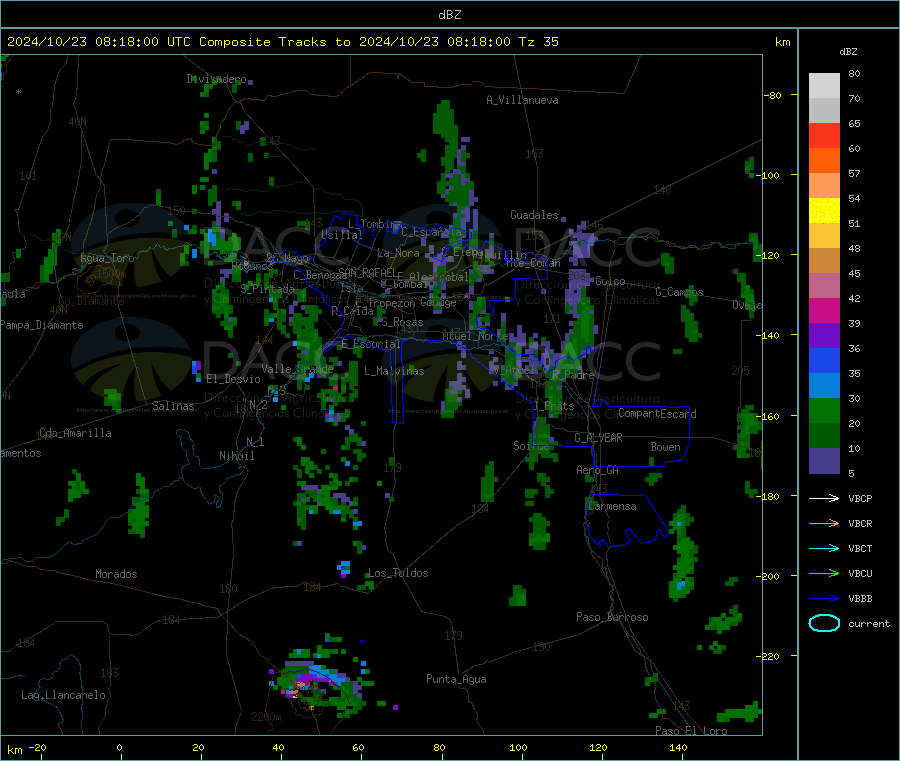Select the slate purple 5-10 dBZ swatch
Image resolution: width=900 pixels, height=761 pixels.
tap(824, 461)
